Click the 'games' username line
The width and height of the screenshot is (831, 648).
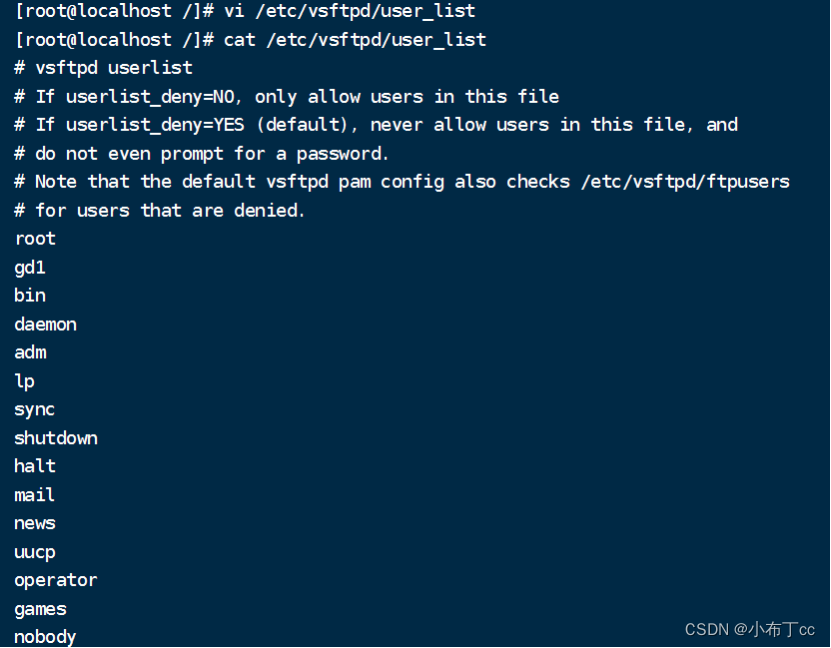click(x=40, y=609)
